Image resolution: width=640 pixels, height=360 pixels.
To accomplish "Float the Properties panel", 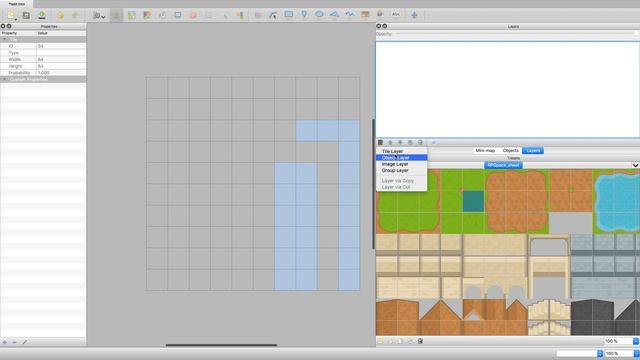I will (x=9, y=26).
